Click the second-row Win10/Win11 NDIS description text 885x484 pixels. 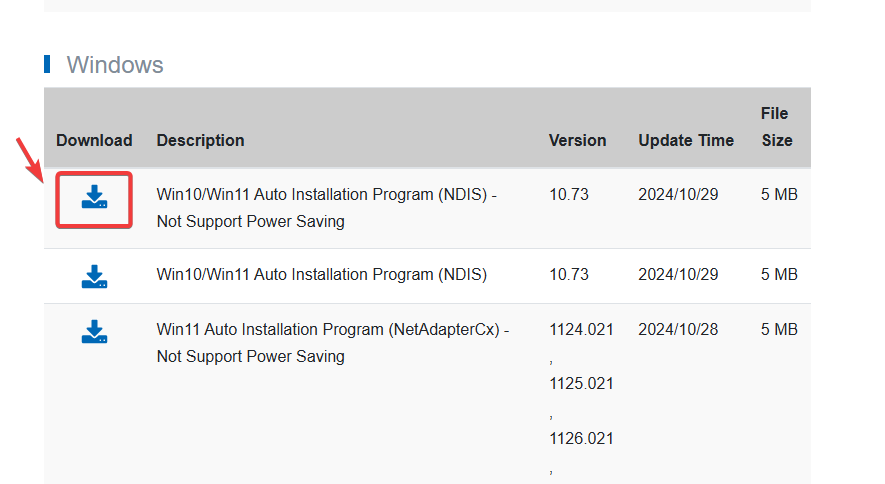coord(321,275)
